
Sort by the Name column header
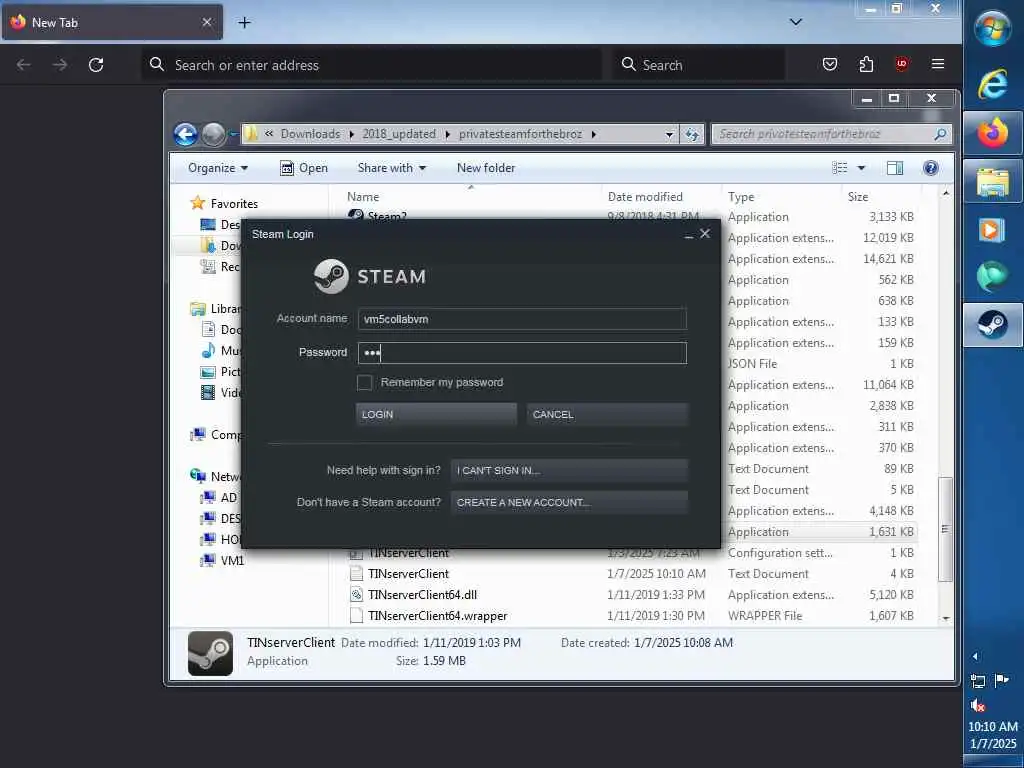coord(472,197)
